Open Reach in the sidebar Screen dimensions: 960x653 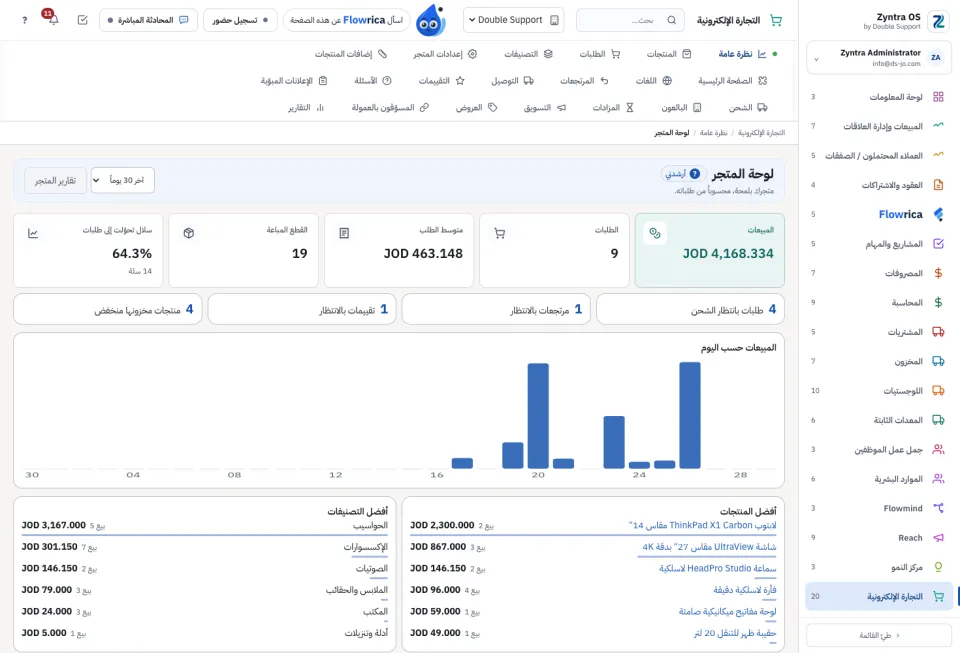click(879, 537)
